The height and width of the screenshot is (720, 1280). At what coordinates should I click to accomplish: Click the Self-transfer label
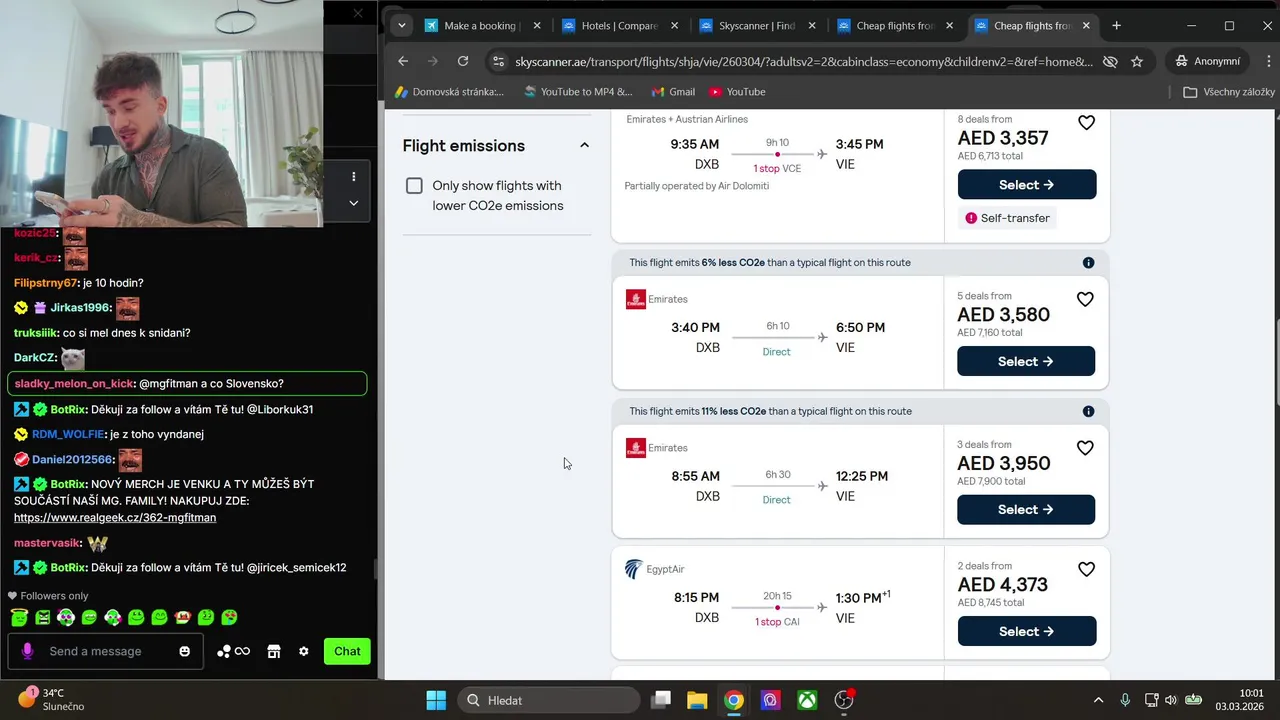1007,218
